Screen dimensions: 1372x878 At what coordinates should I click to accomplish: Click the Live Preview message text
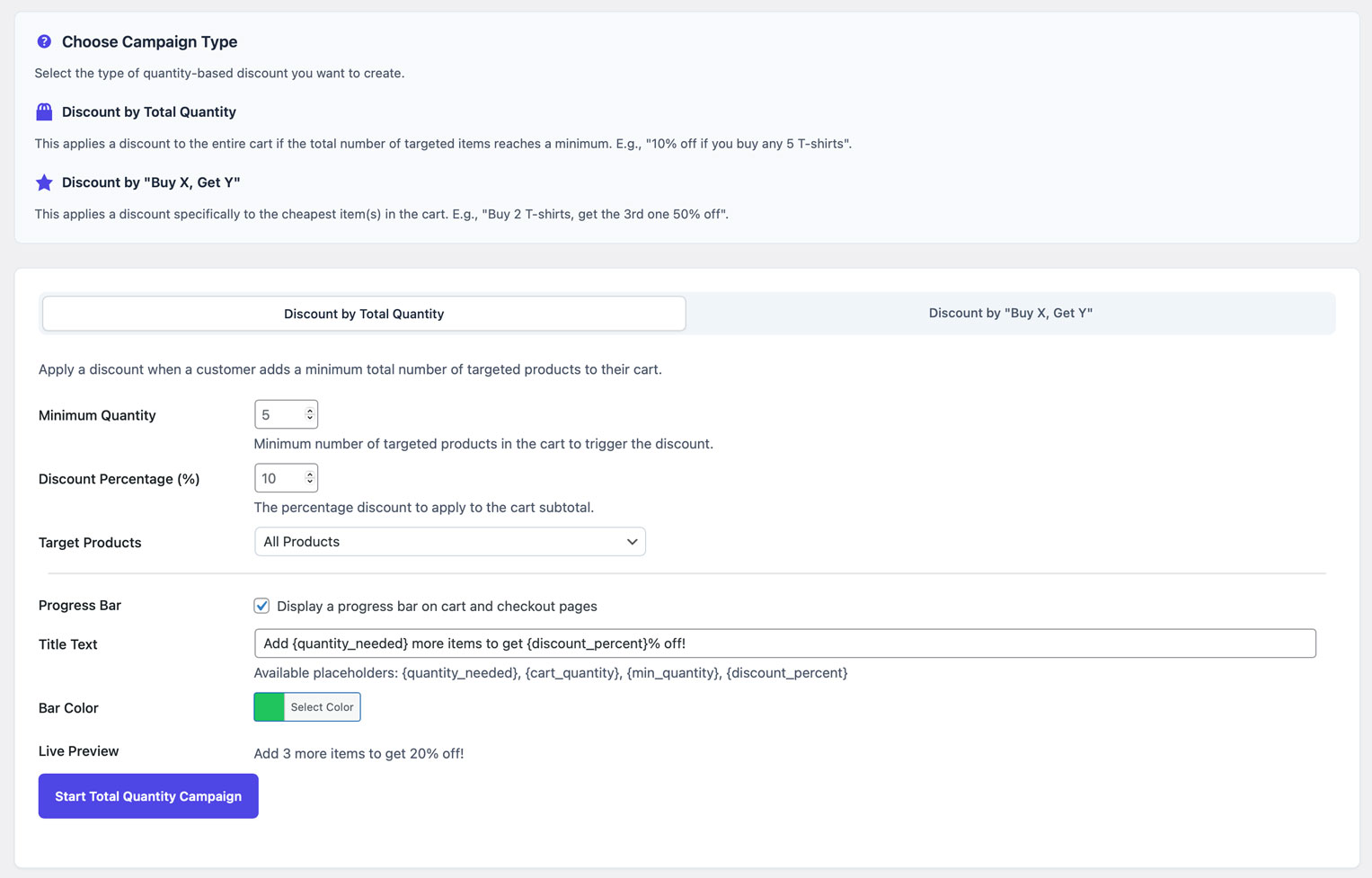[x=358, y=753]
